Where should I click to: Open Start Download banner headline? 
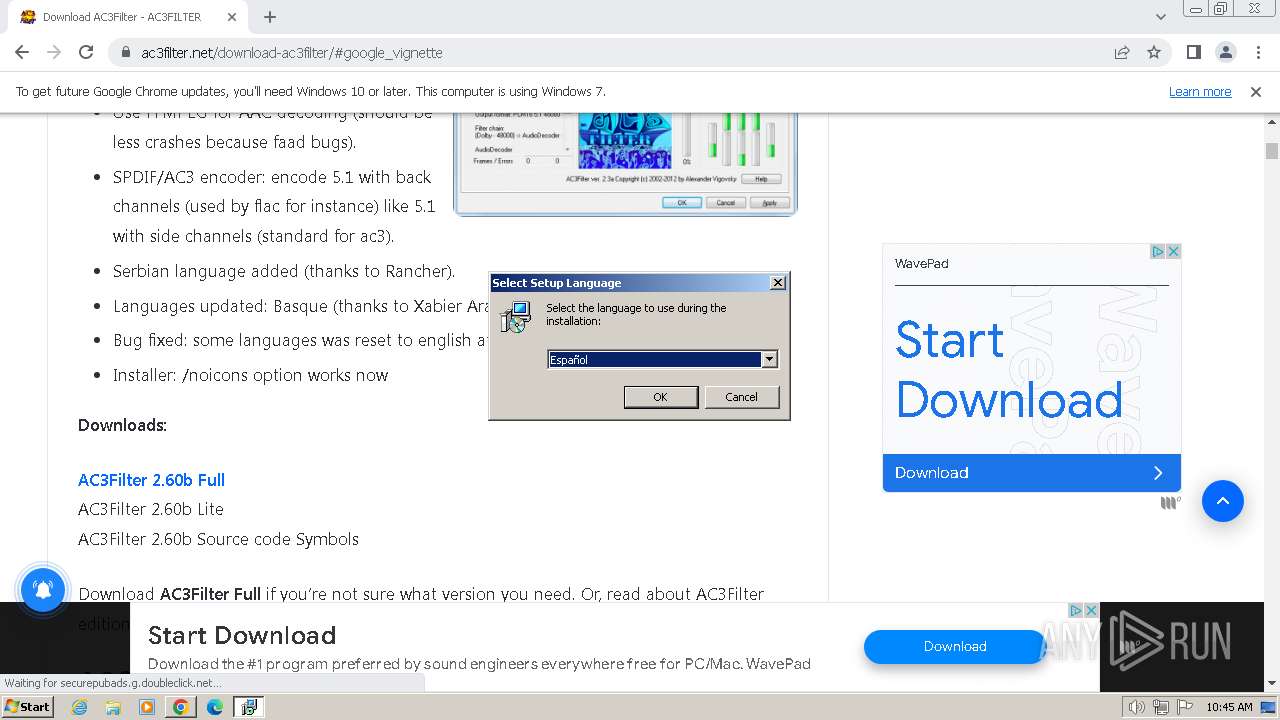pyautogui.click(x=242, y=635)
